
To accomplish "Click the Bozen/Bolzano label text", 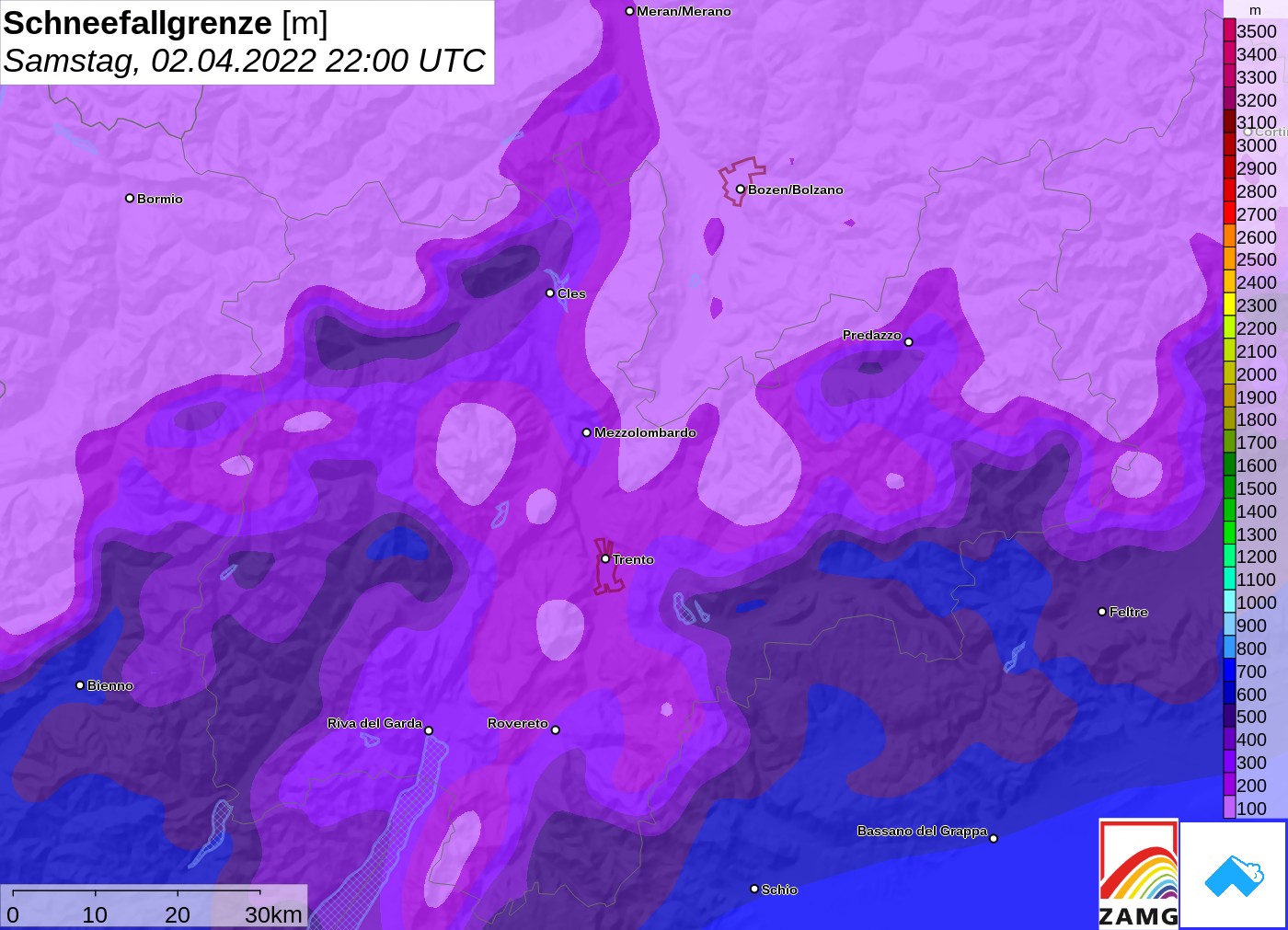I will pyautogui.click(x=796, y=189).
